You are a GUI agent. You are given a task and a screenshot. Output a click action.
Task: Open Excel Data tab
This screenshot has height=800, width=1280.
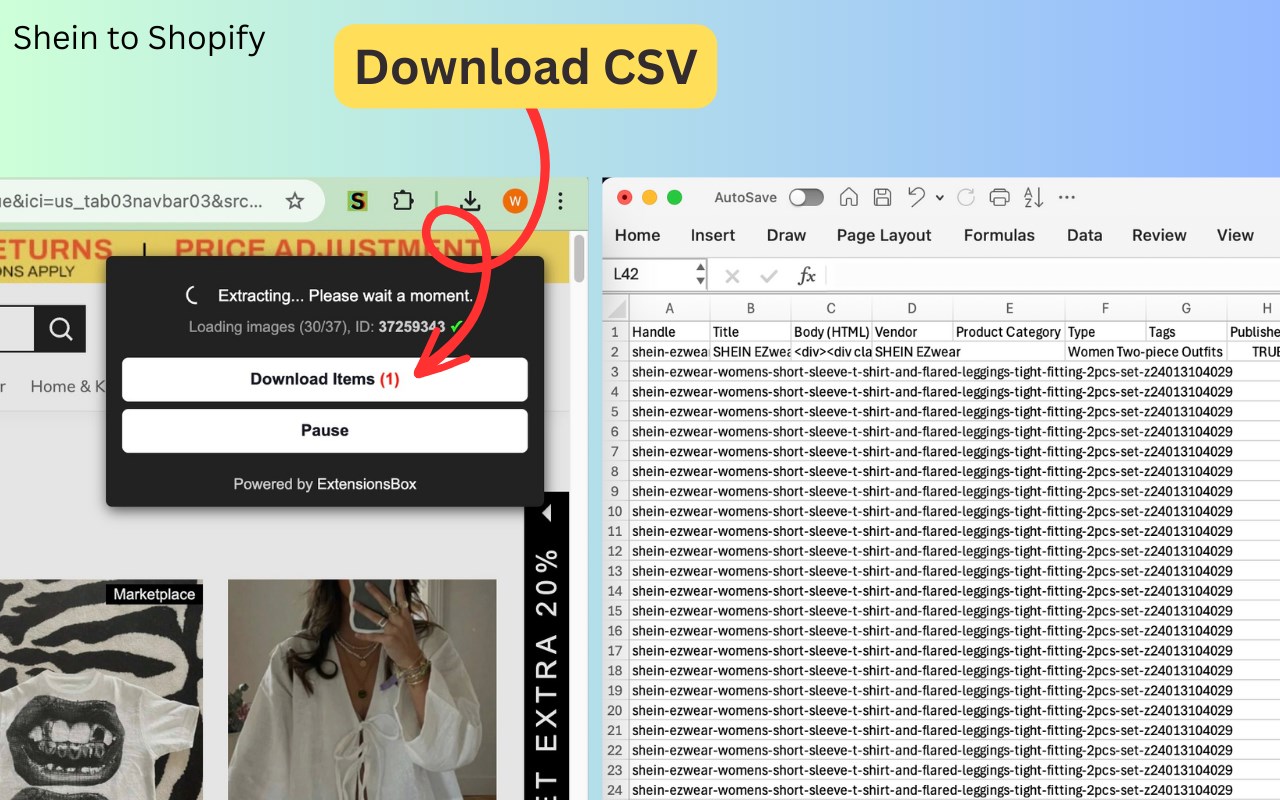pyautogui.click(x=1084, y=235)
